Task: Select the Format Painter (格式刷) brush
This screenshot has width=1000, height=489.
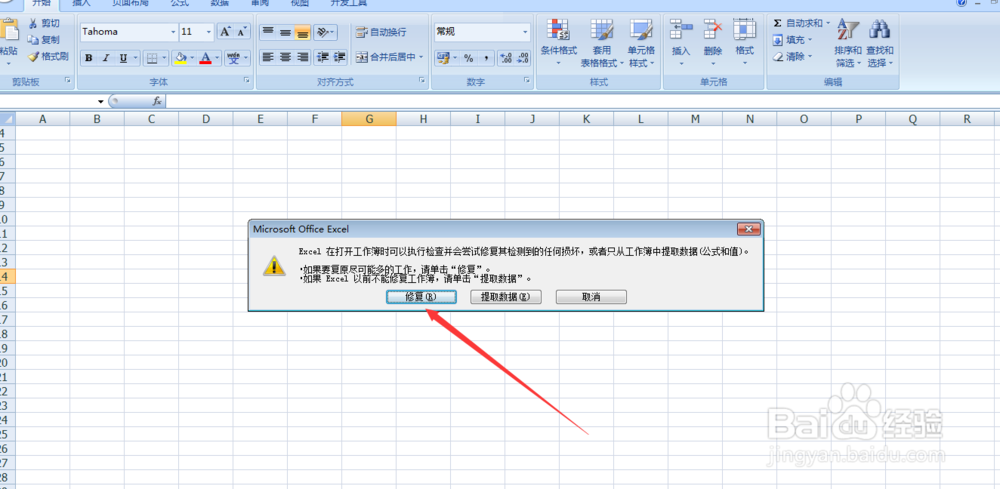Action: [x=48, y=56]
